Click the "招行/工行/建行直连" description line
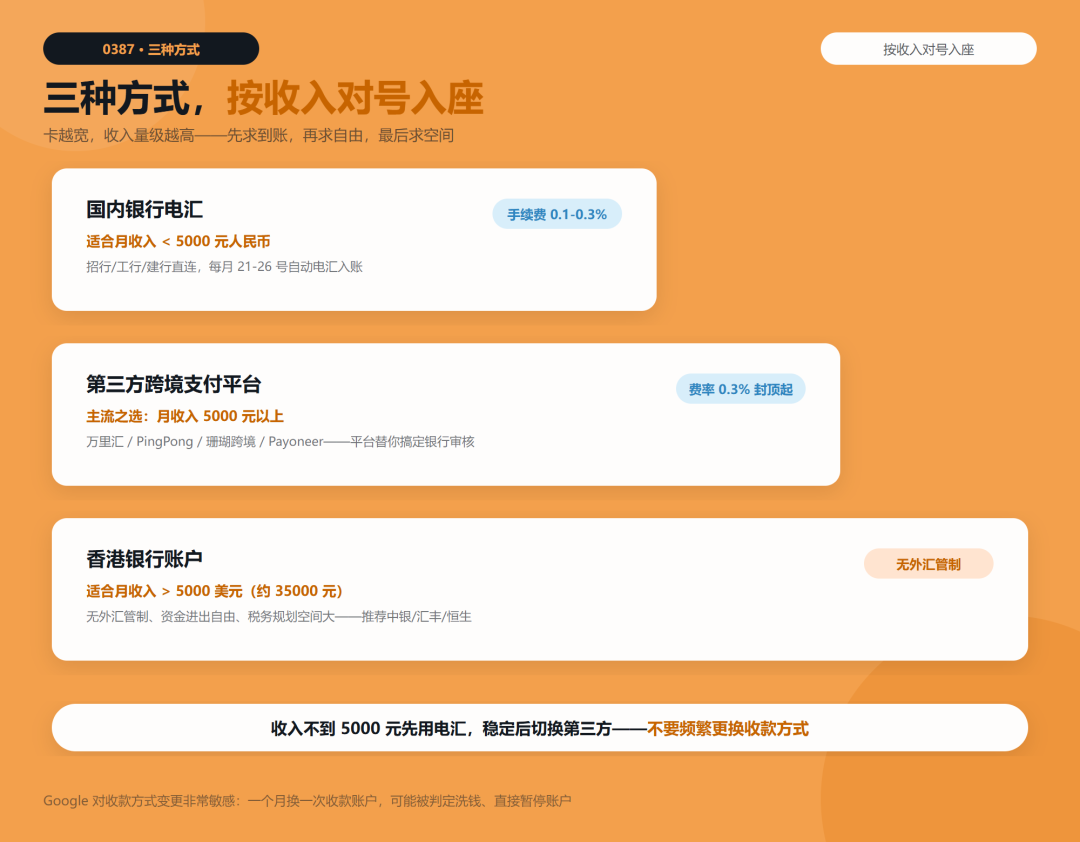Screen dimensions: 1080x842 click(224, 267)
